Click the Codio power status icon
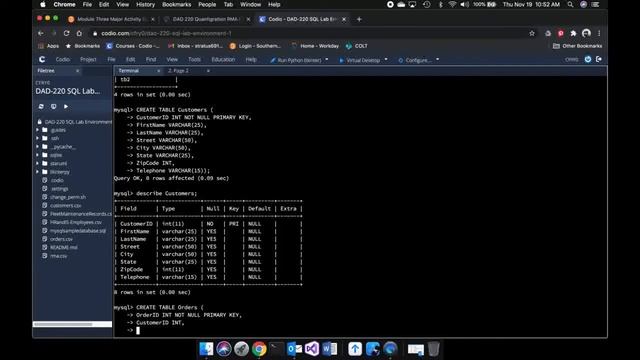This screenshot has height=360, width=640. click(x=588, y=59)
